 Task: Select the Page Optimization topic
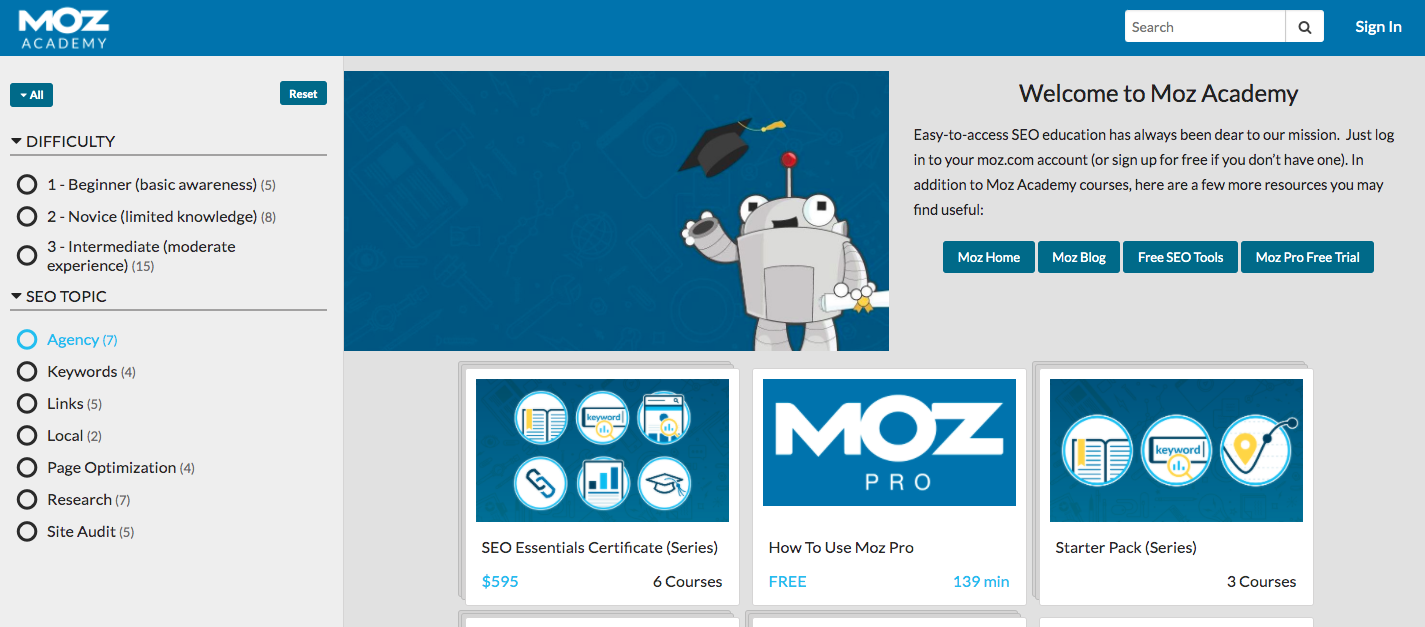click(x=27, y=467)
